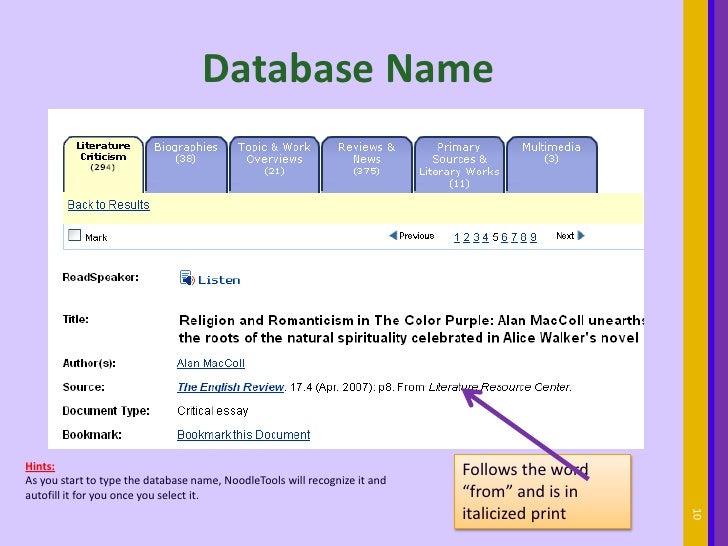Click the article title beginning 'Religion and Romanticism'
This screenshot has height=546, width=728.
coord(410,329)
